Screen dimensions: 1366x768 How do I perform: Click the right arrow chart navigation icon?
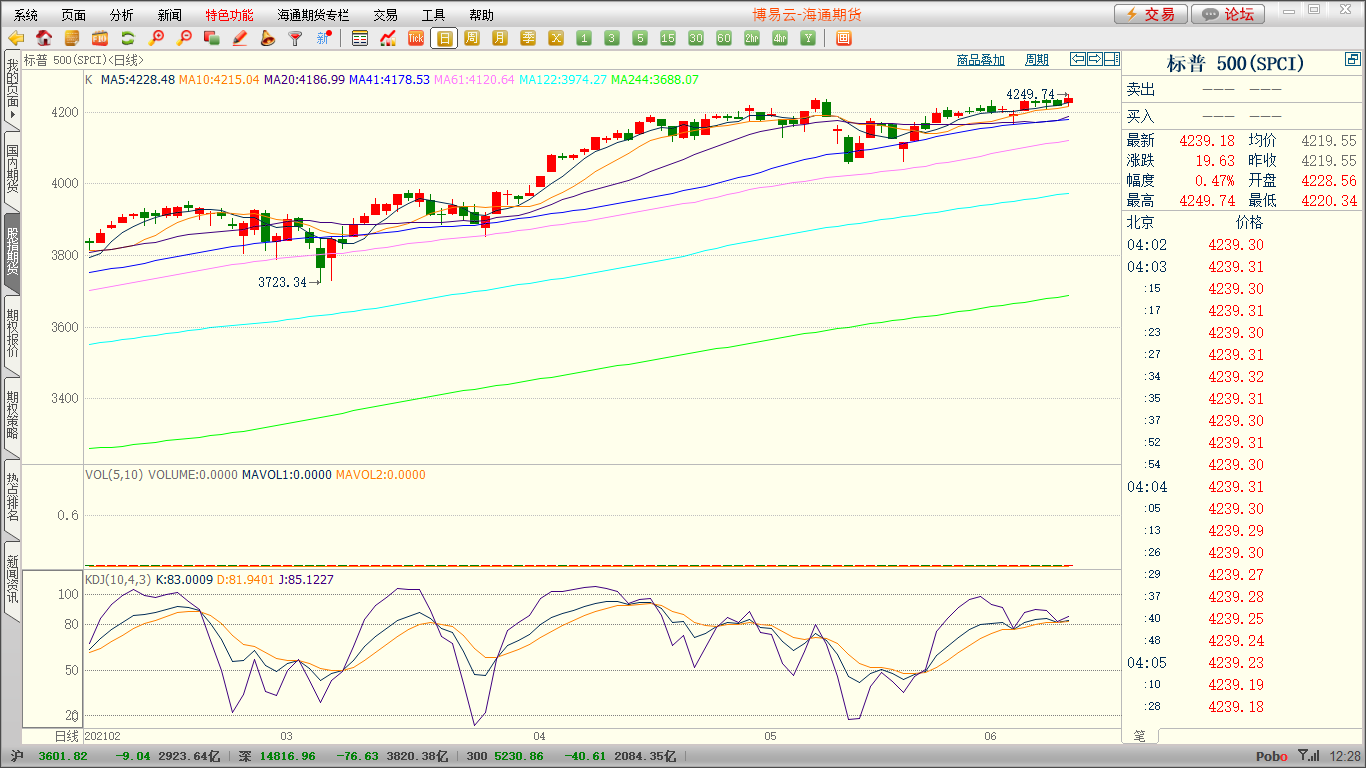pyautogui.click(x=1095, y=60)
